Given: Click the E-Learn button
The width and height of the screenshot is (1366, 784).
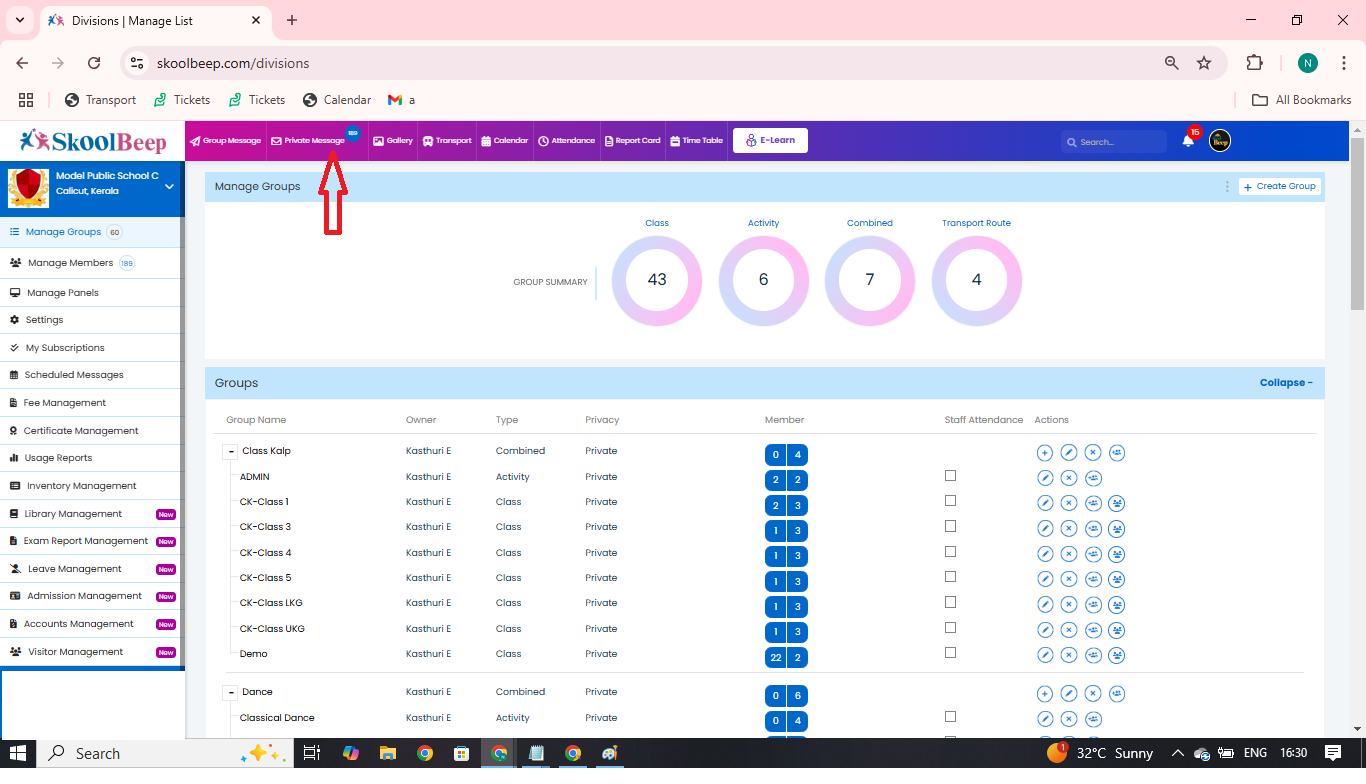Looking at the screenshot, I should coord(770,141).
